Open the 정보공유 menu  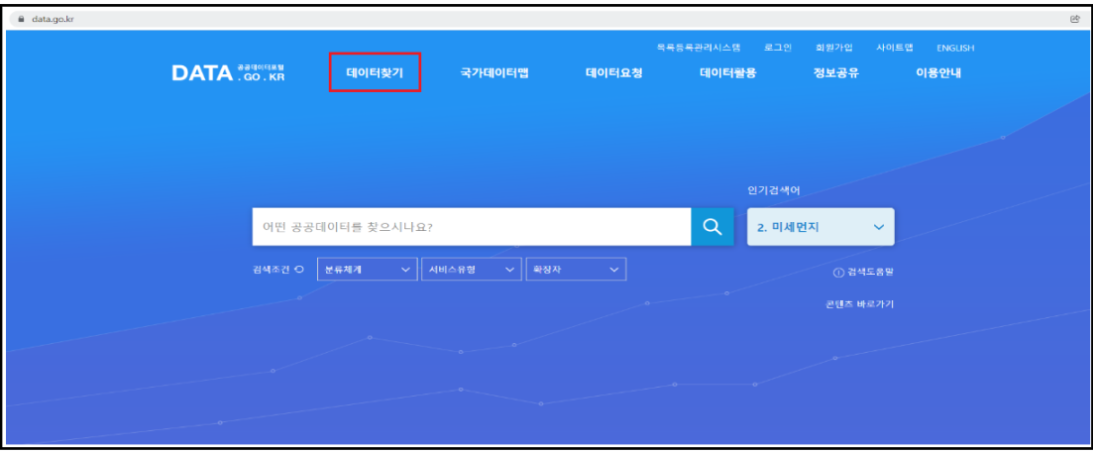click(x=836, y=73)
